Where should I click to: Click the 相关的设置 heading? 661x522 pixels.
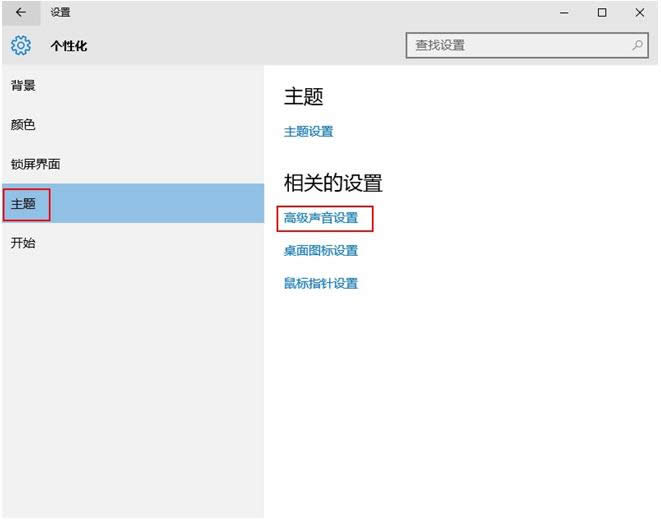point(333,183)
